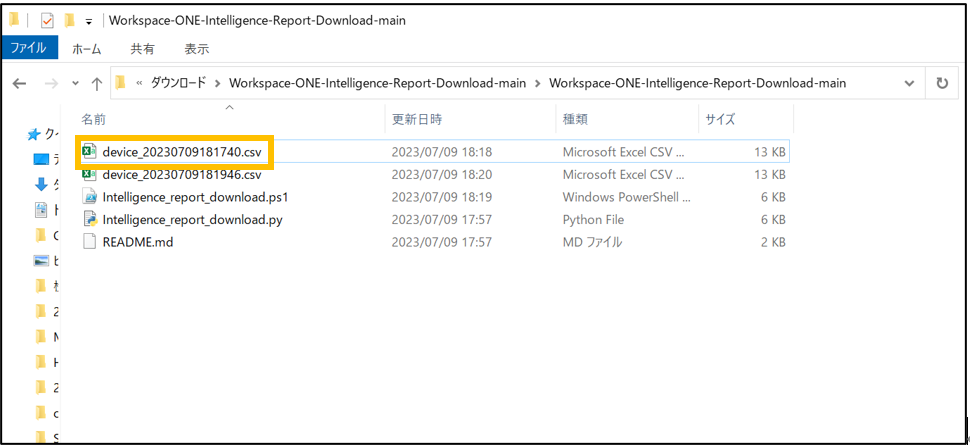Viewport: 970px width, 445px height.
Task: Click the date 2023/07/09 18:19
Action: point(442,197)
